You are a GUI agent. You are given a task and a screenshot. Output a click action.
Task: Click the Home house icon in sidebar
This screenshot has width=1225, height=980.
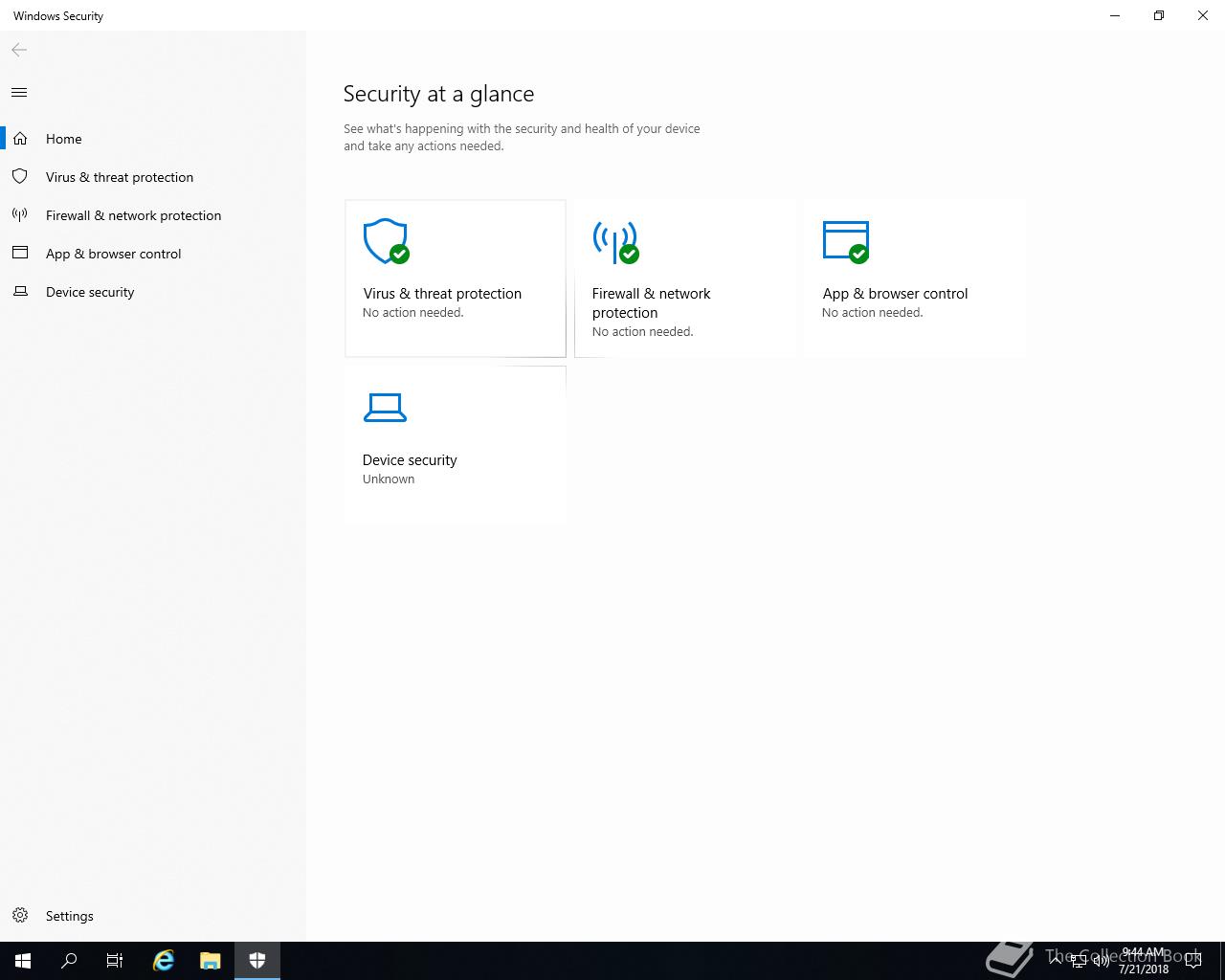click(x=20, y=139)
